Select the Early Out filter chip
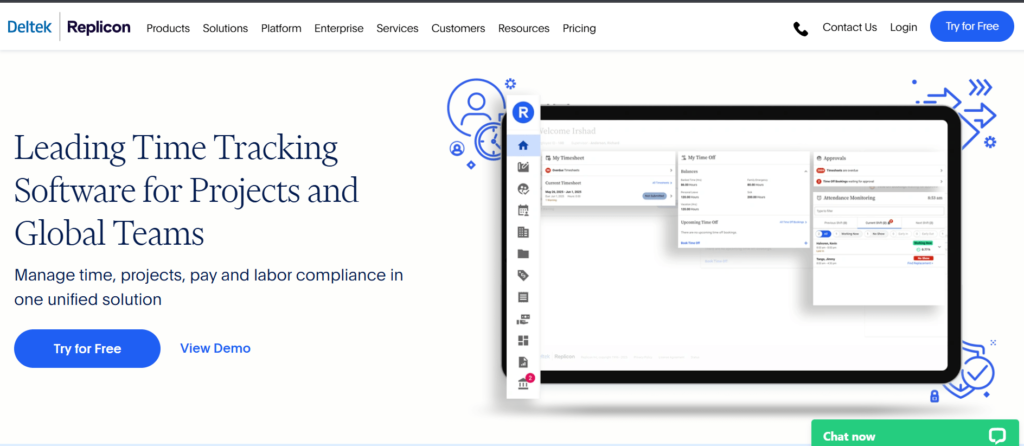Image resolution: width=1024 pixels, height=446 pixels. pos(925,234)
